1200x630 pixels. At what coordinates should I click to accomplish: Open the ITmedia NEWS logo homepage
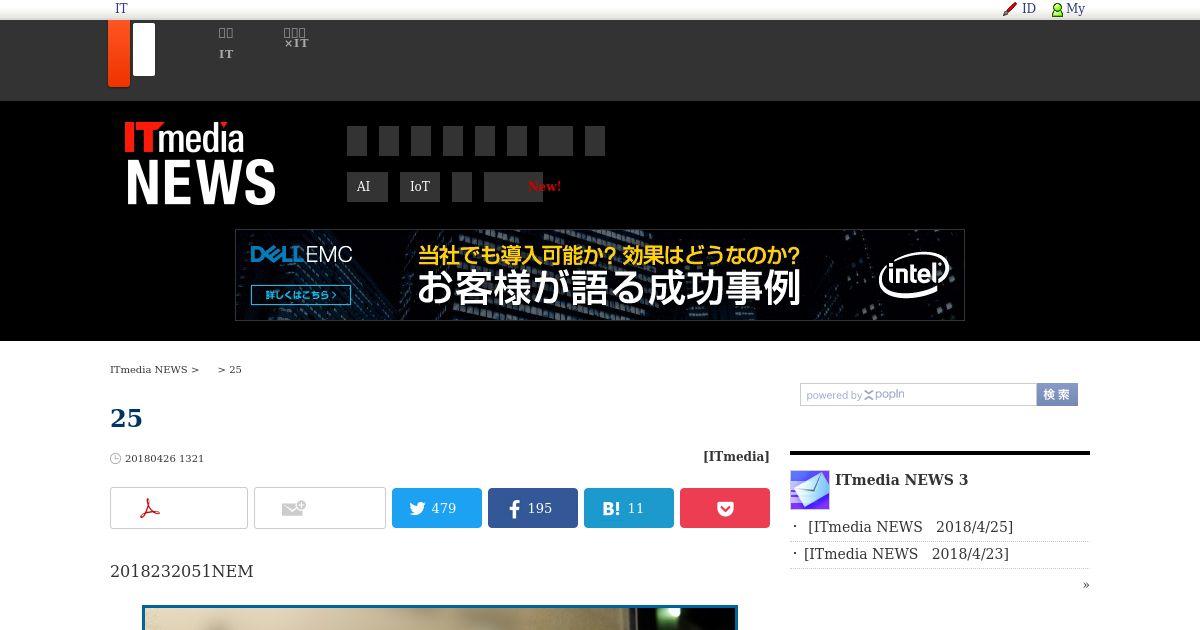(x=200, y=163)
